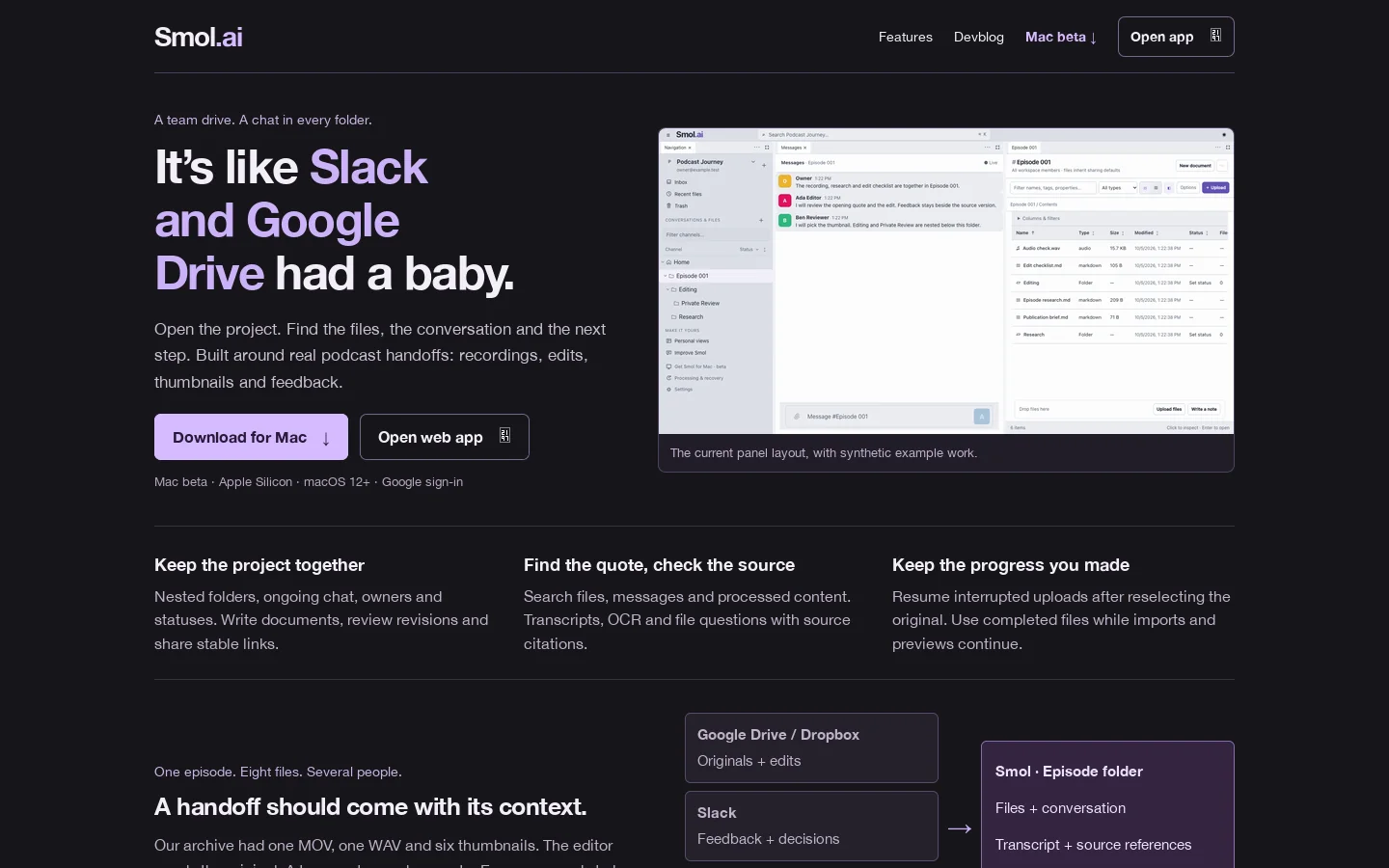Click the Open app header button

(1176, 37)
